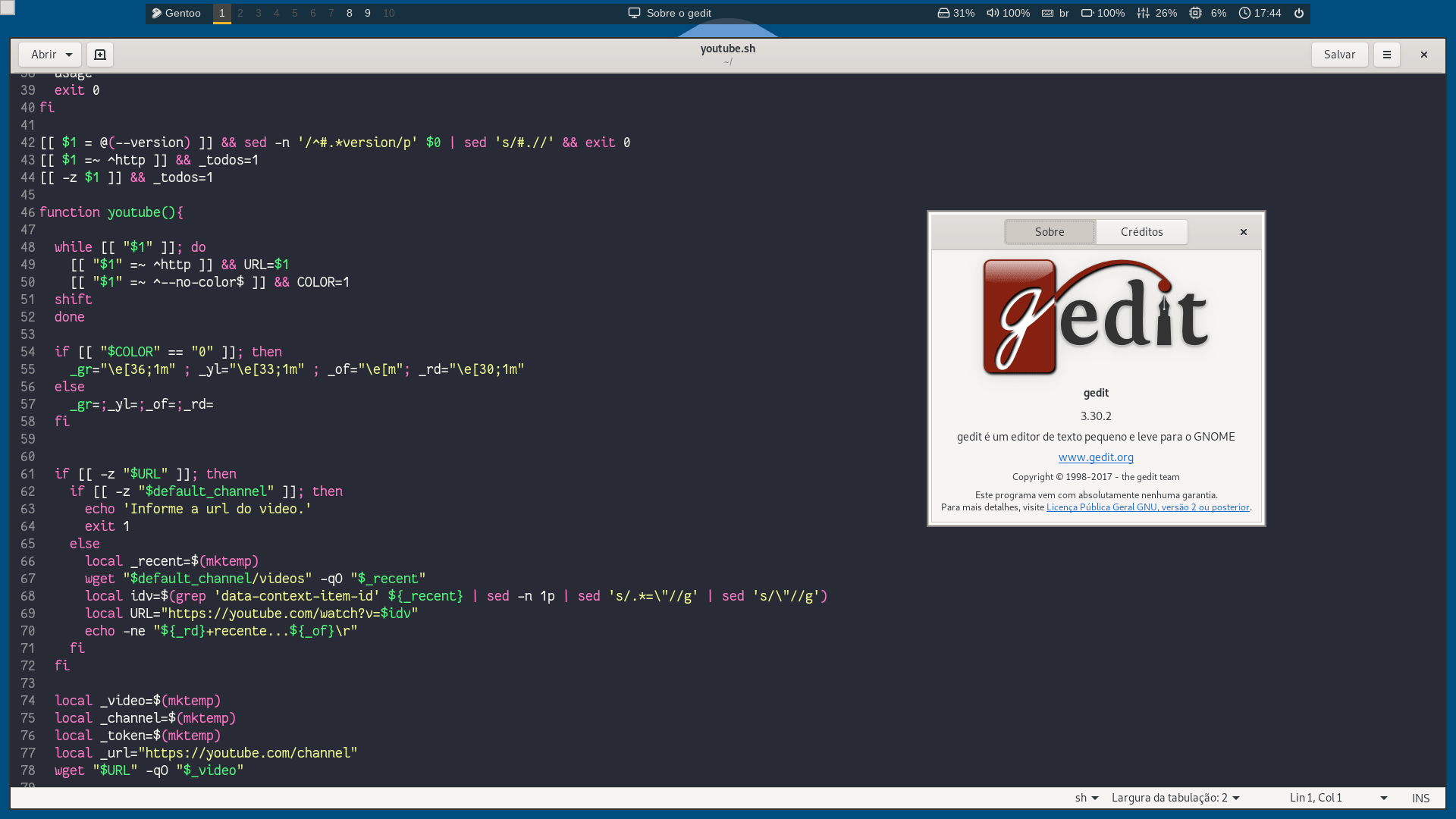Switch to the Sobre tab
Image resolution: width=1456 pixels, height=819 pixels.
coord(1049,231)
